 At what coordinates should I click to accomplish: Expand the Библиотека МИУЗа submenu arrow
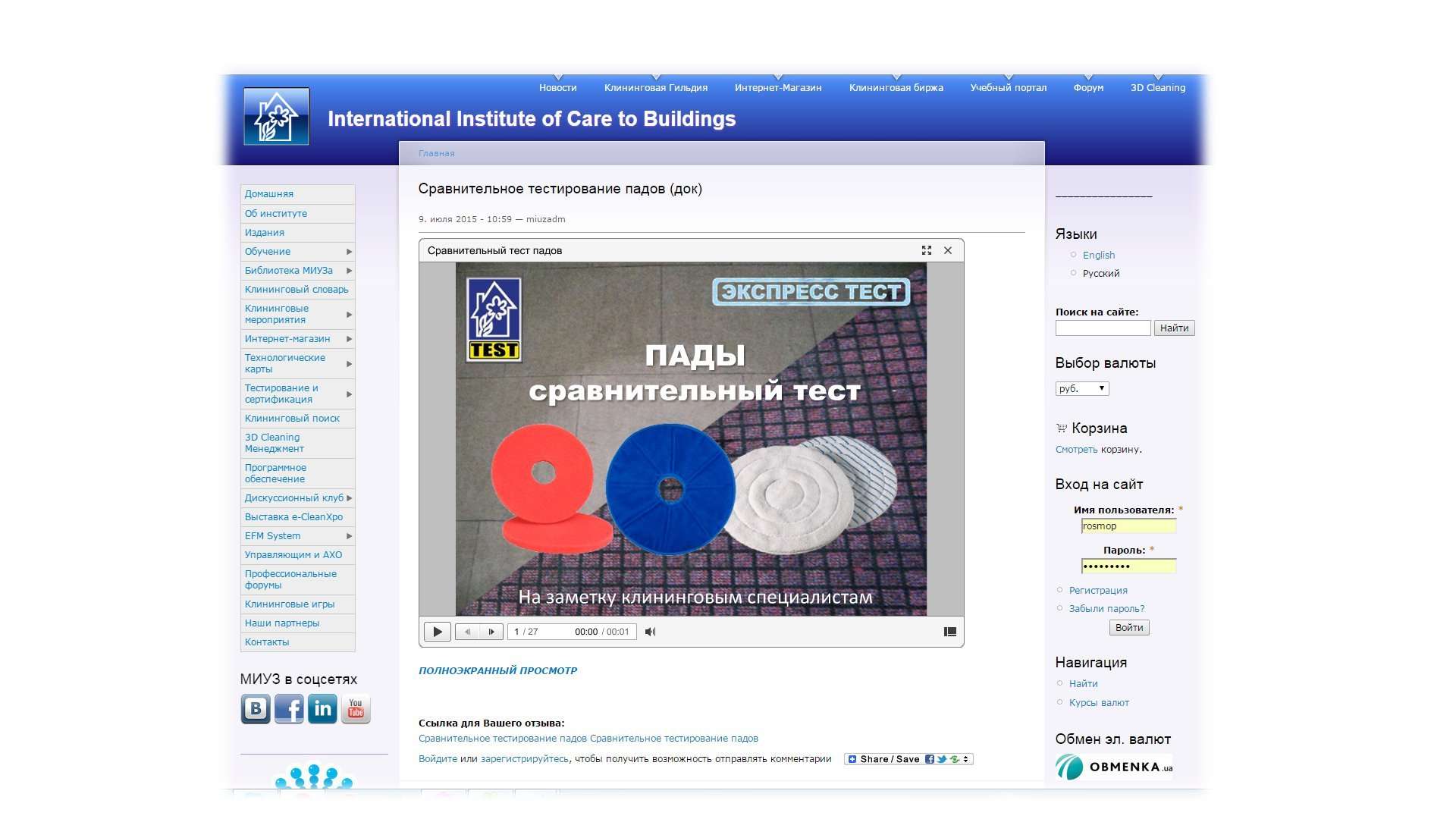coord(350,271)
